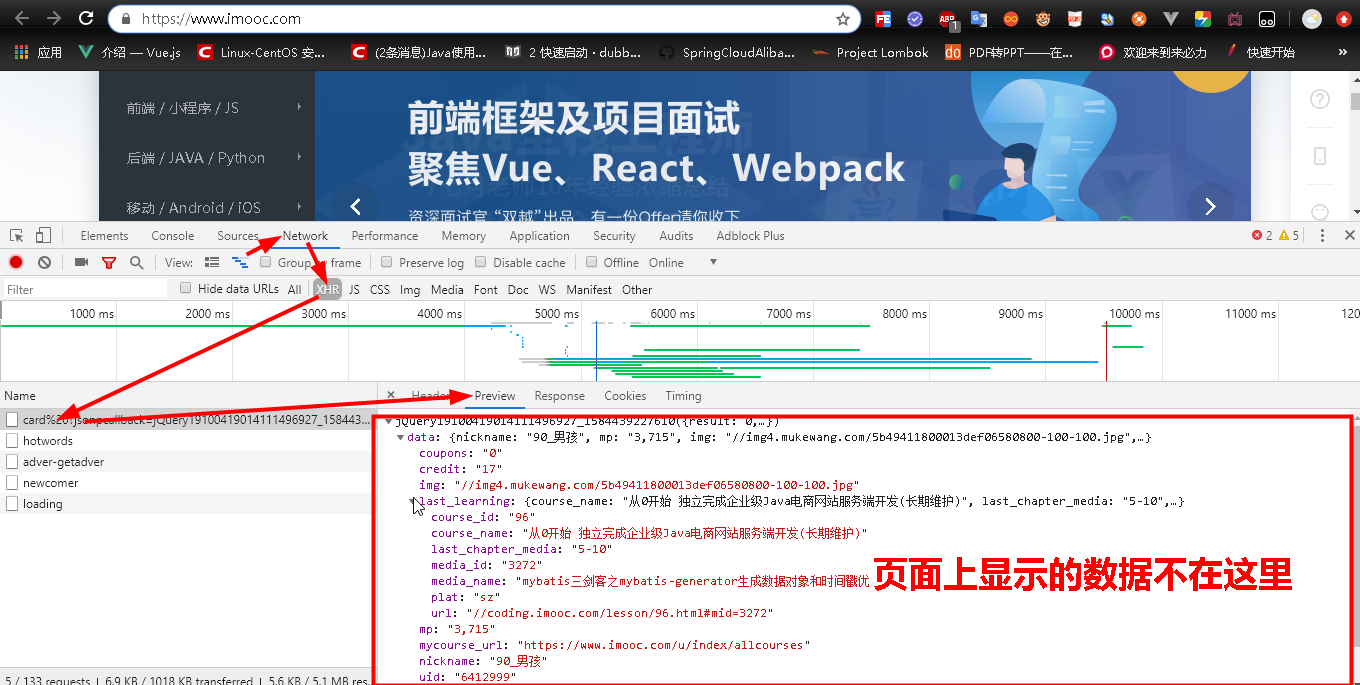
Task: Collapse the jQuery callback root node
Action: 389,422
